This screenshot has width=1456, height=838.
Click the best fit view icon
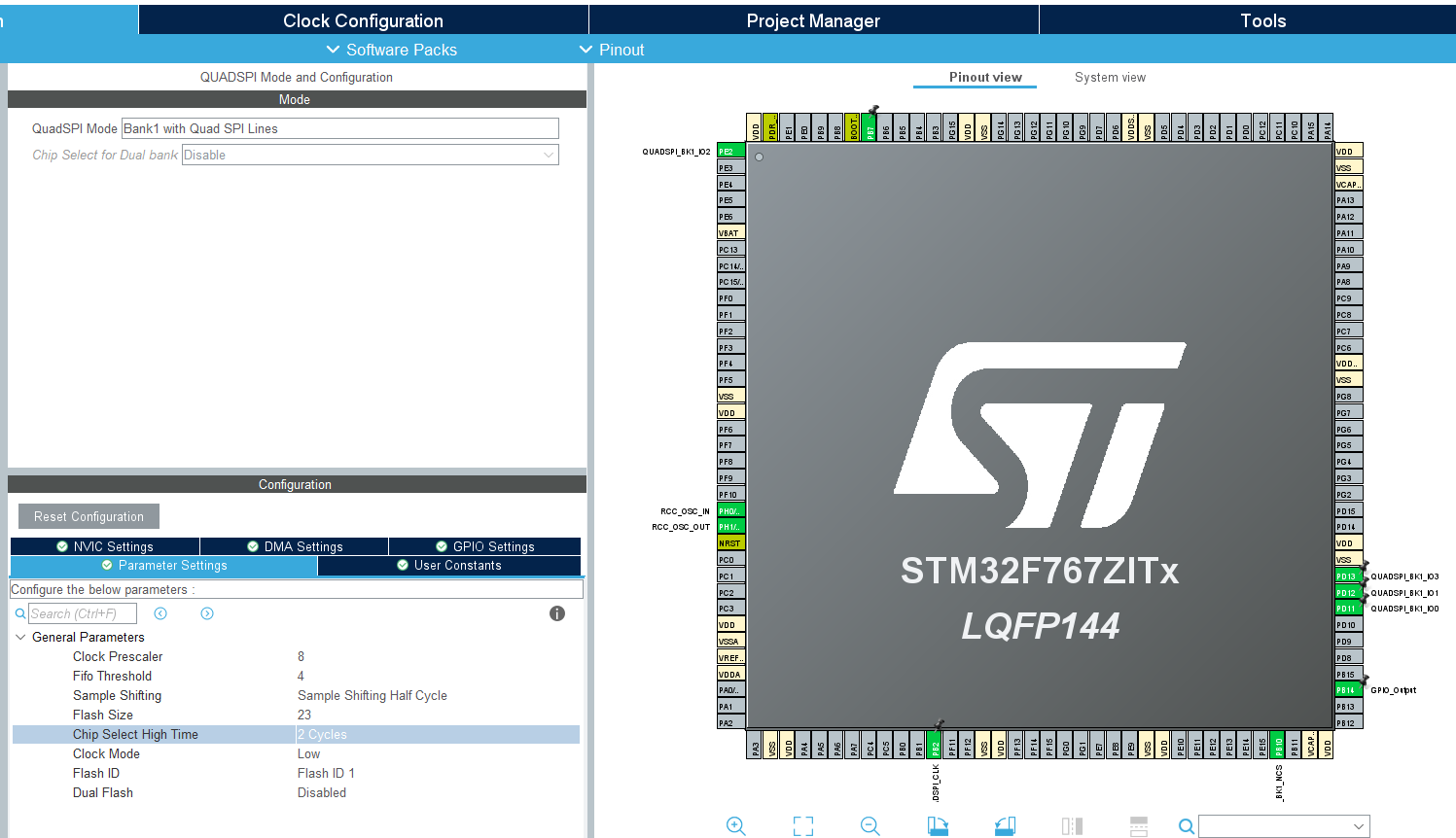(802, 824)
